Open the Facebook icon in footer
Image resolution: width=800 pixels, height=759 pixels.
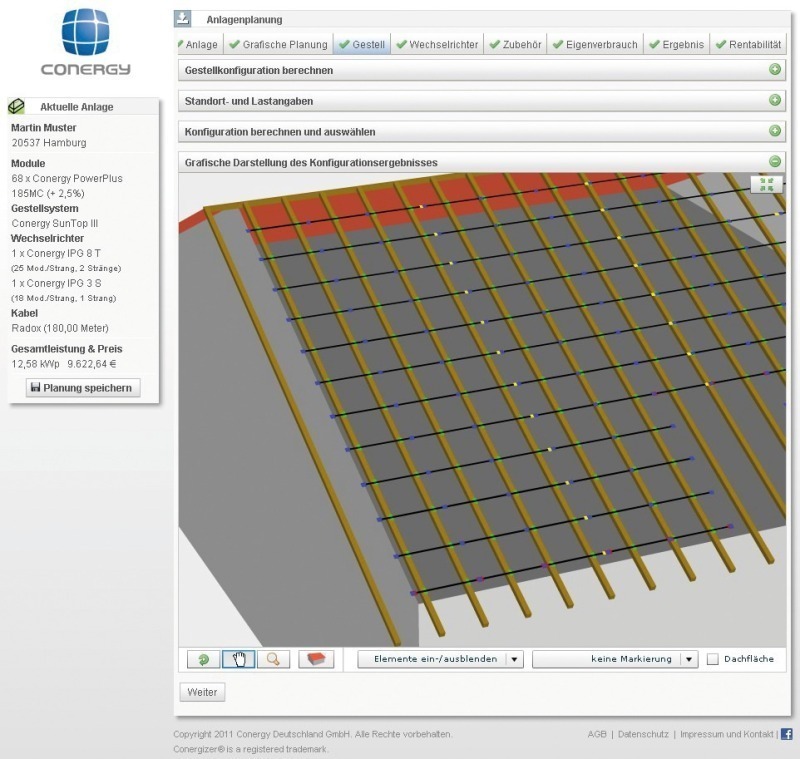click(x=786, y=734)
